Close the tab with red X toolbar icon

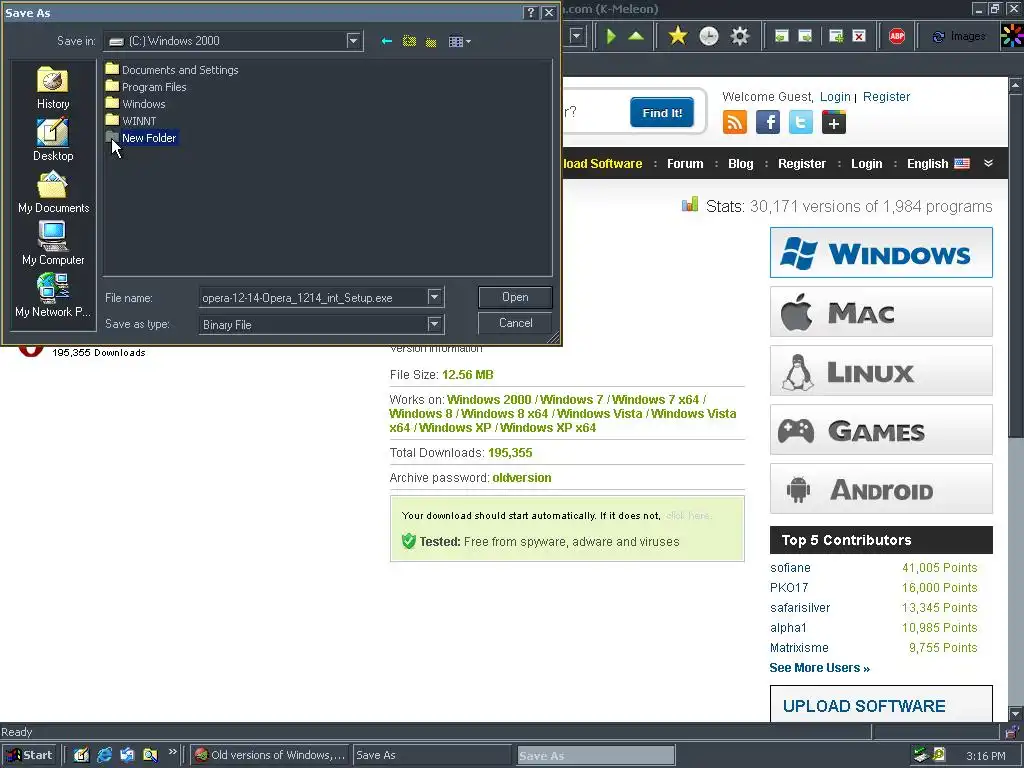[x=859, y=37]
